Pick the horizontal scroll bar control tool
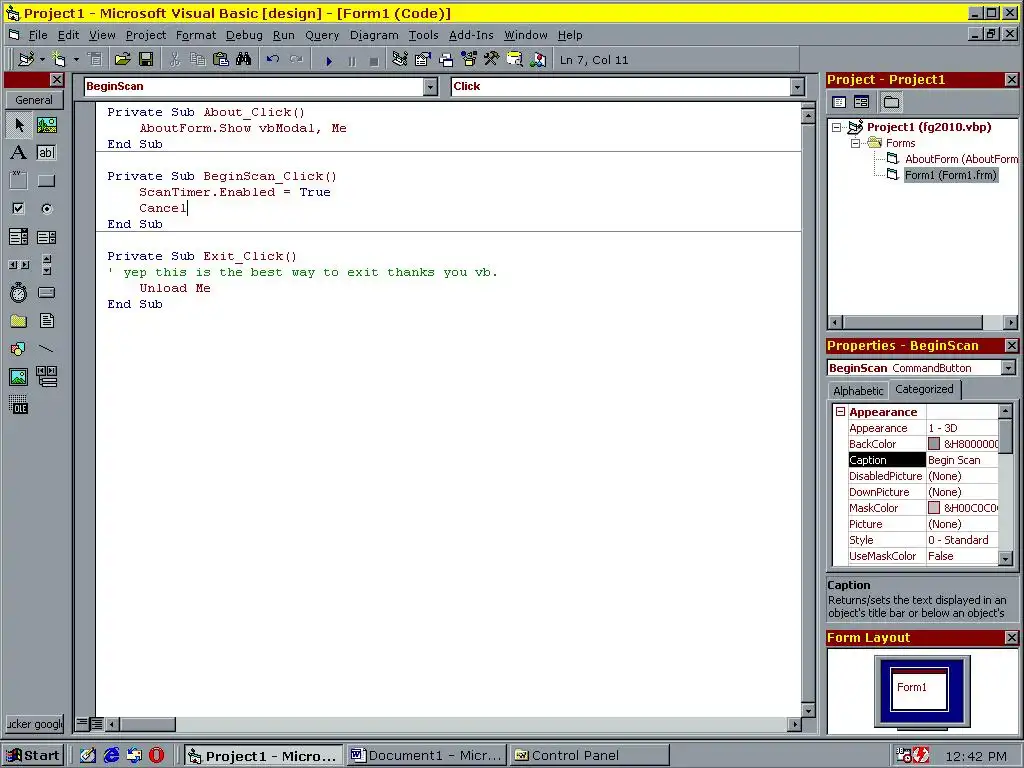 19,265
